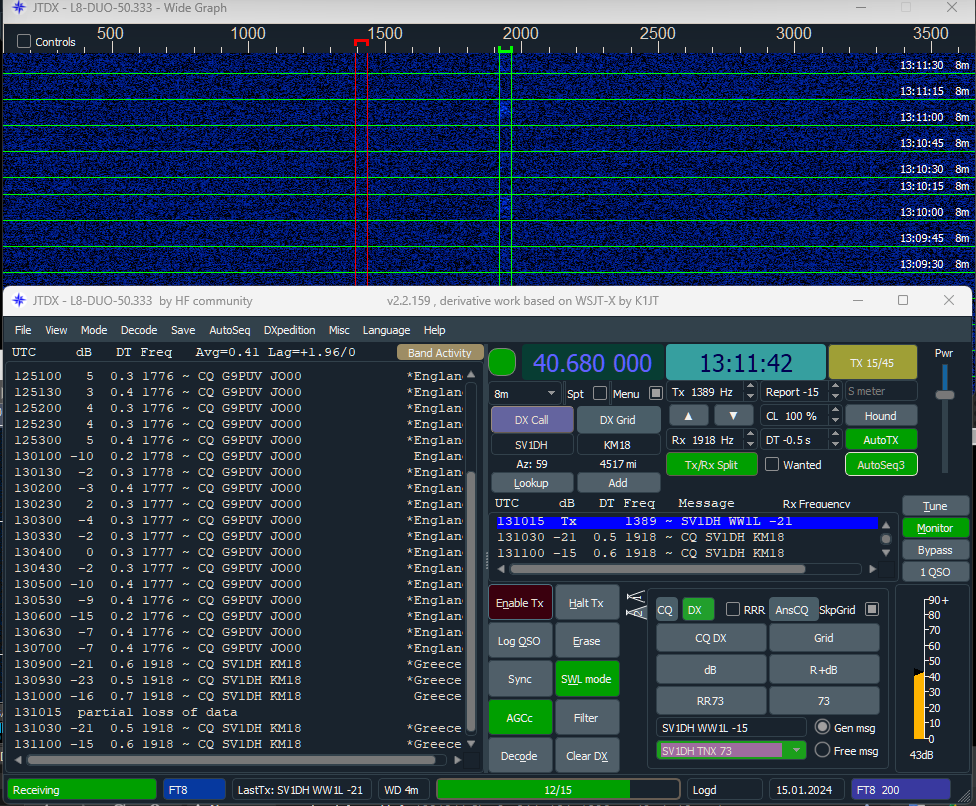Click the JTDX star icon in main title bar
976x806 pixels.
[x=19, y=301]
